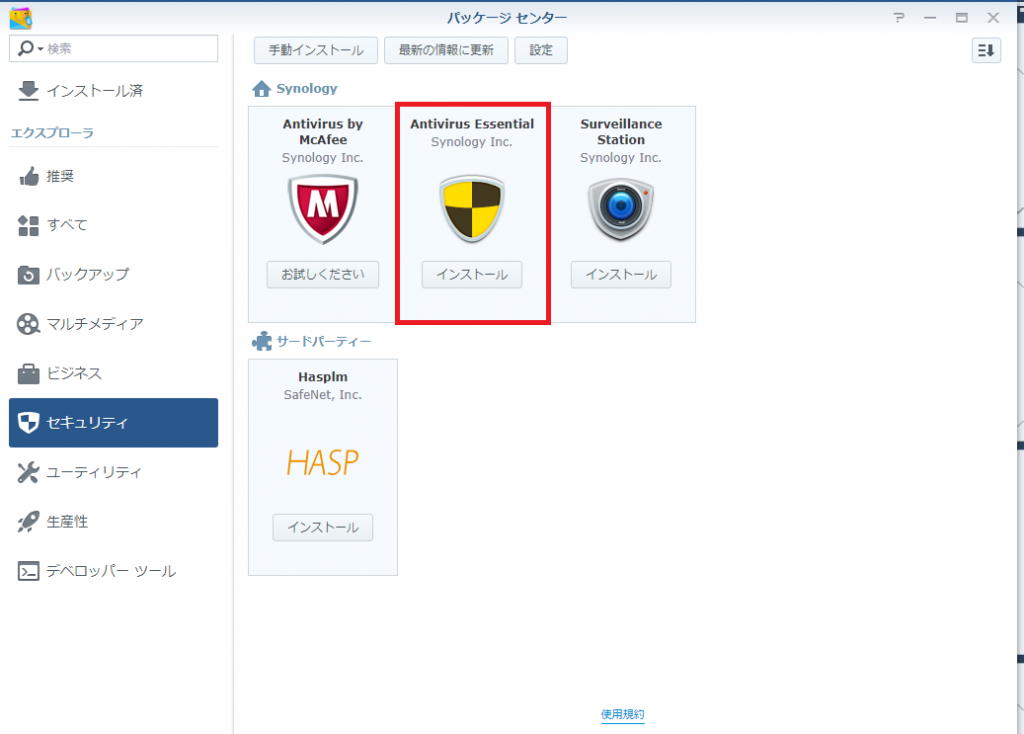Click the terminal icon beside デベロッパー ツール
Viewport: 1024px width, 734px height.
28,571
